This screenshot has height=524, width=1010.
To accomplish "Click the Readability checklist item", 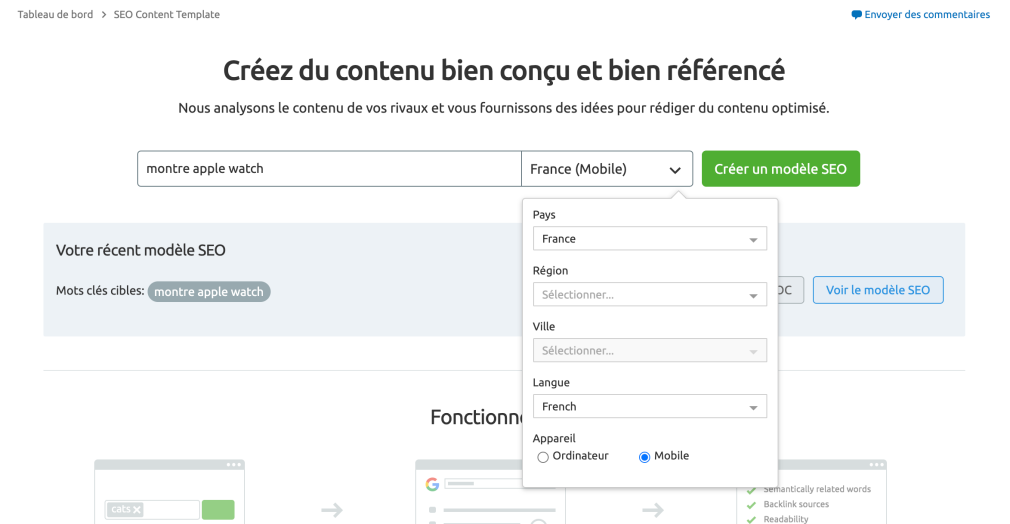I will pyautogui.click(x=786, y=519).
